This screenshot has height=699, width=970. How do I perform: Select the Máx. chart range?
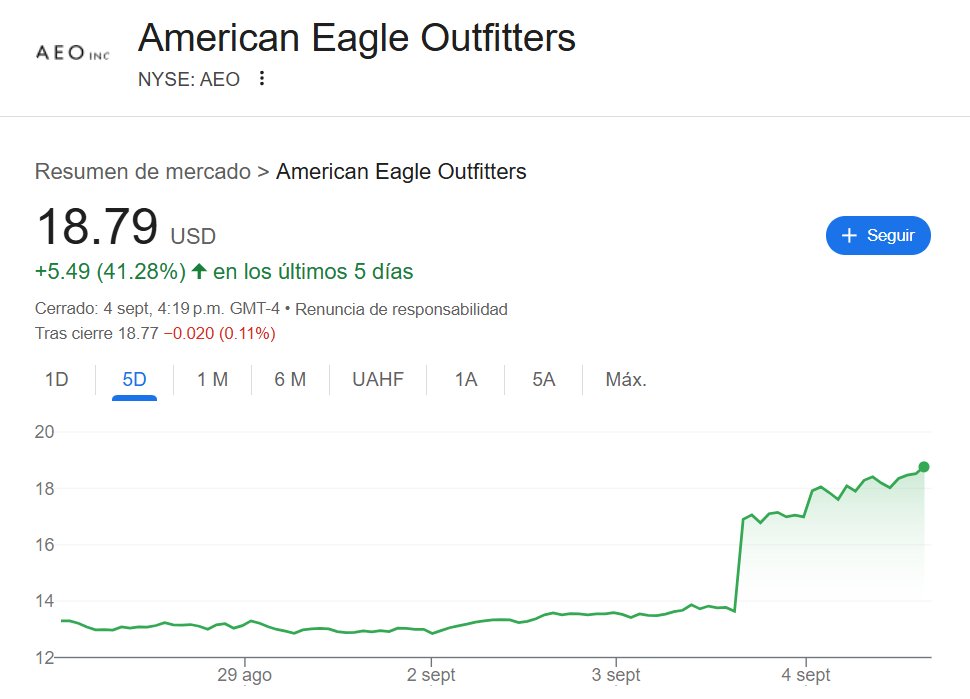point(626,380)
